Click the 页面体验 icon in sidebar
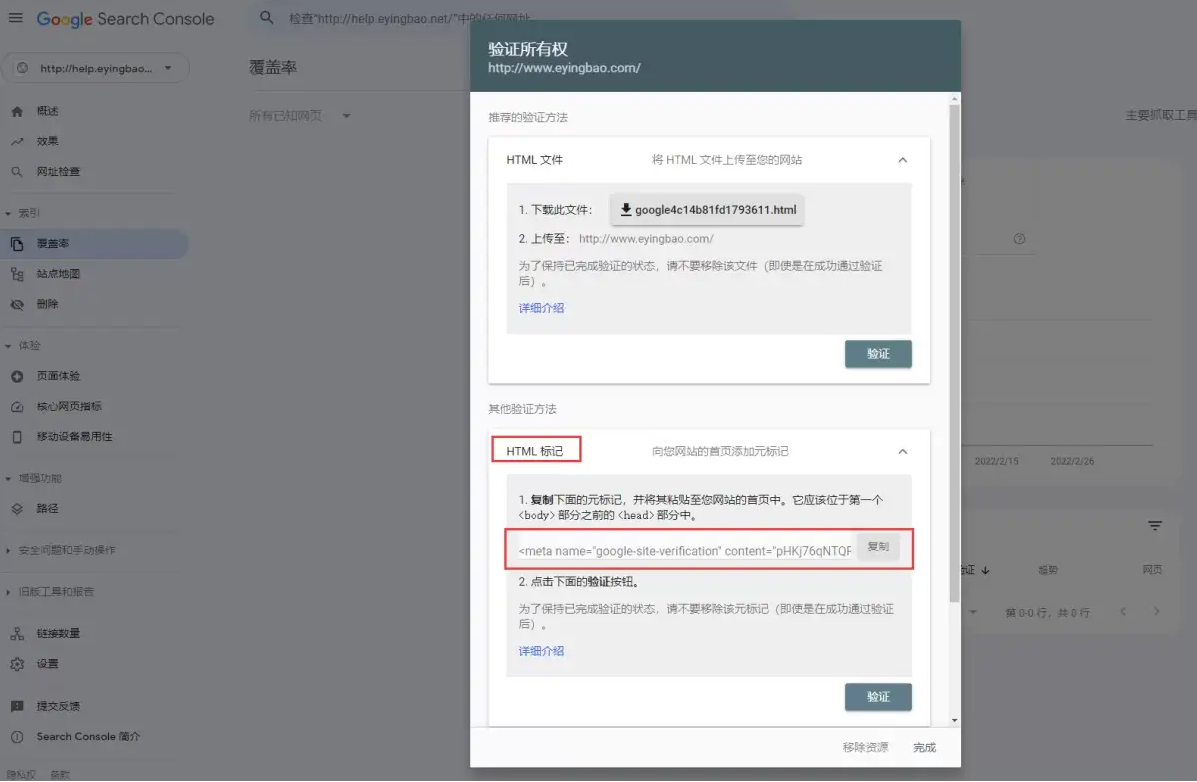This screenshot has height=782, width=1197. point(17,377)
